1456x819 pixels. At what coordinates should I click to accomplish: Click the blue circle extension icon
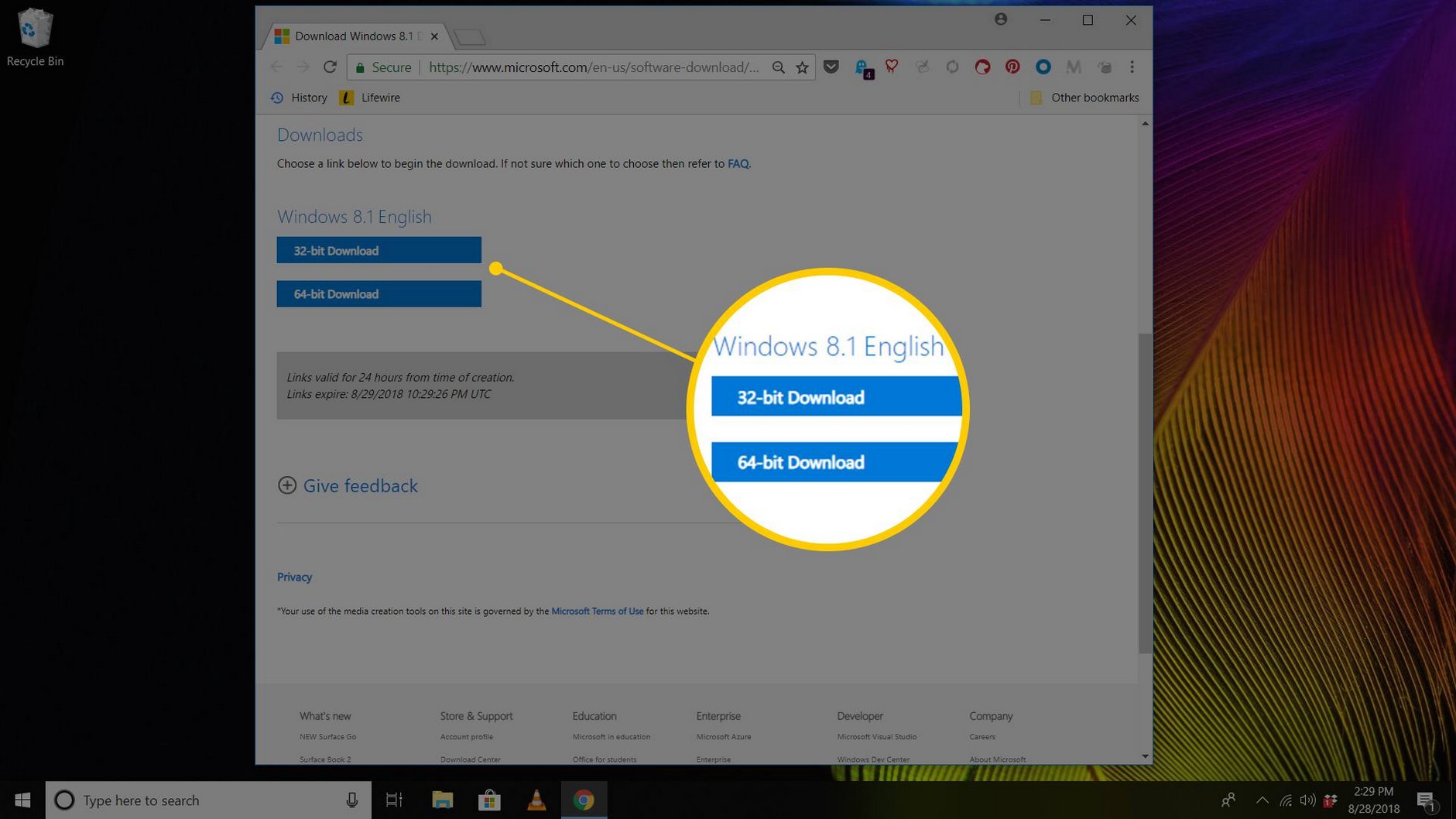coord(1043,67)
